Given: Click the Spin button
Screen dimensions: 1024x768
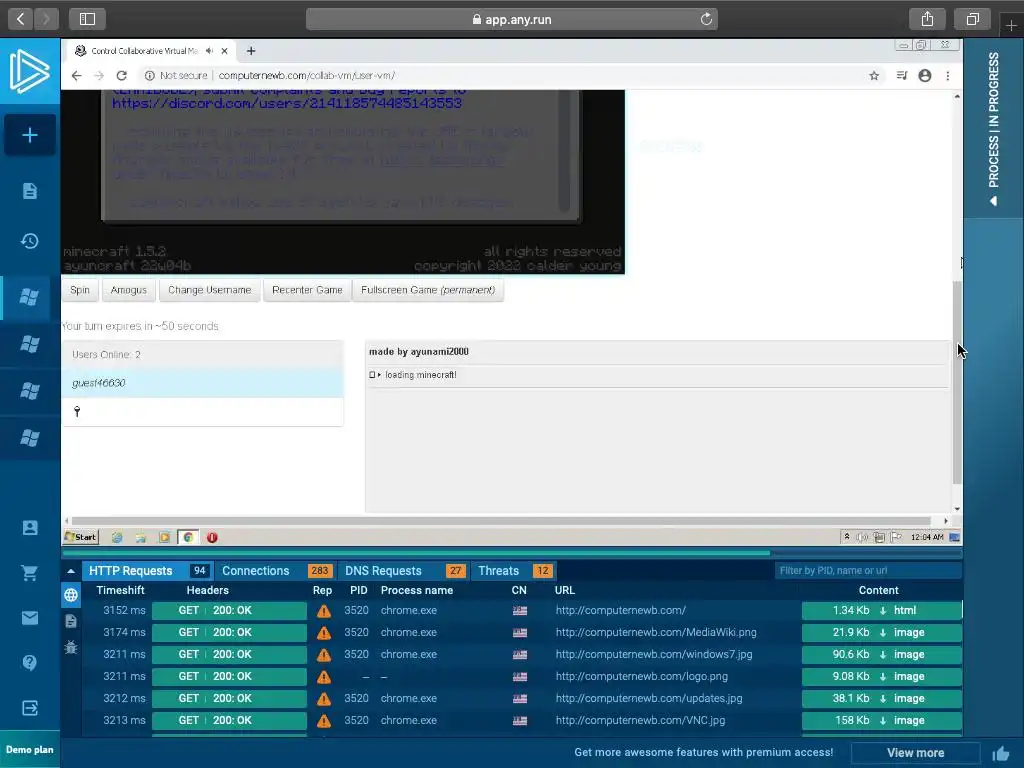Looking at the screenshot, I should click(80, 290).
